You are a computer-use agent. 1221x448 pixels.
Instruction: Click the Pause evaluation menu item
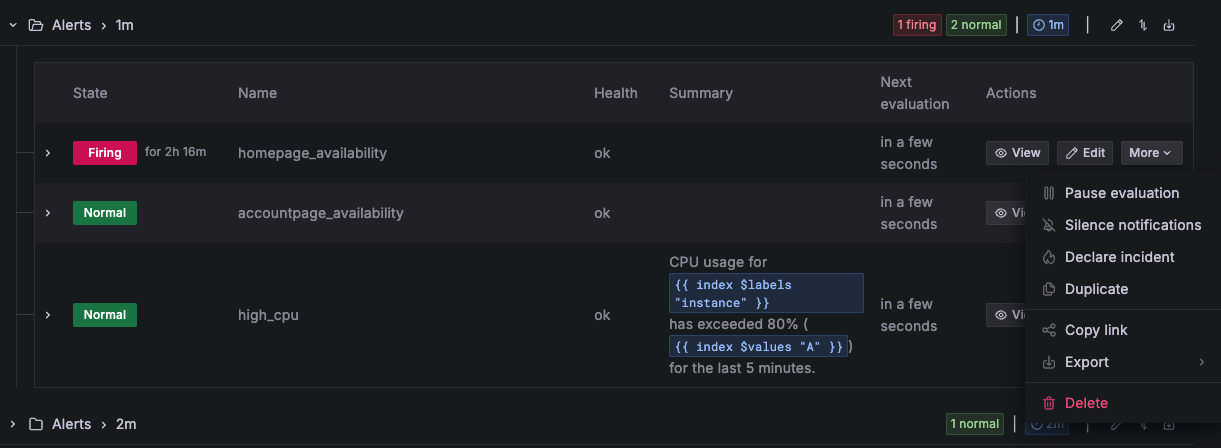click(1121, 193)
